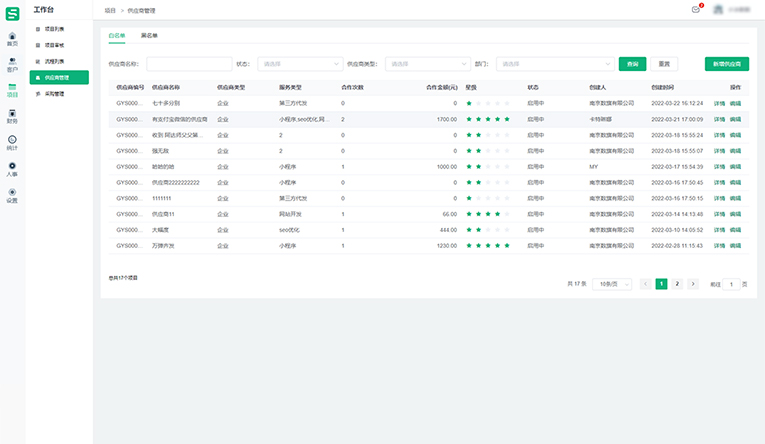The width and height of the screenshot is (765, 444).
Task: Open 设置 settings from the sidebar
Action: [x=12, y=195]
